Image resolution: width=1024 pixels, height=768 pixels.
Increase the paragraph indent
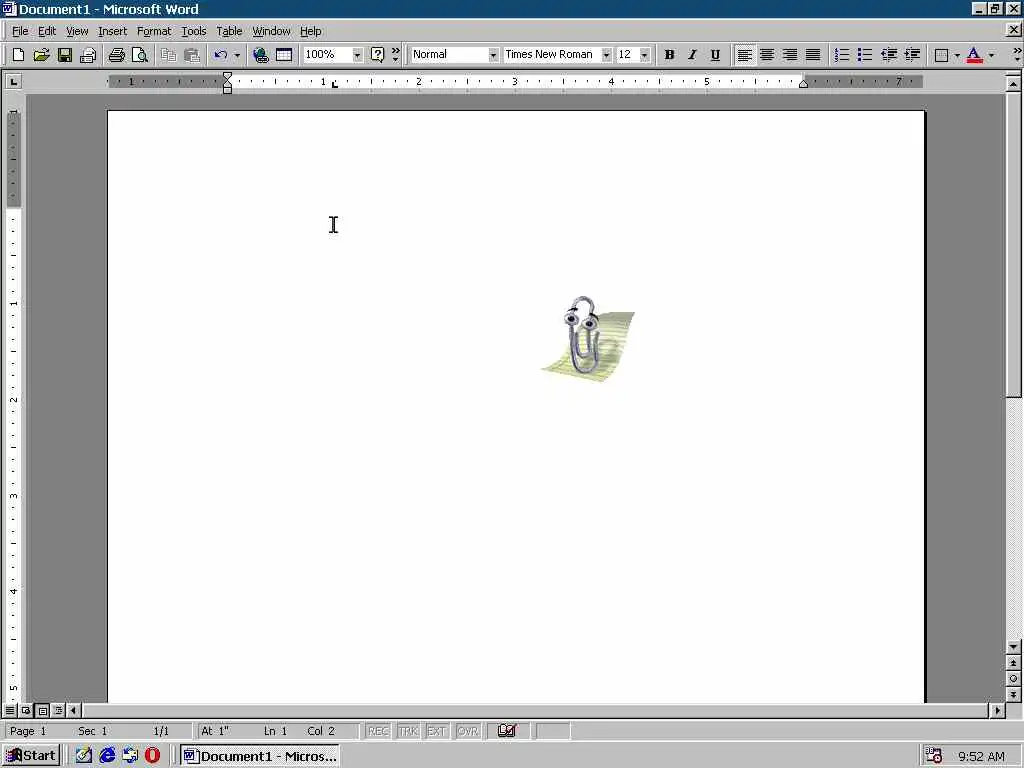pos(912,55)
